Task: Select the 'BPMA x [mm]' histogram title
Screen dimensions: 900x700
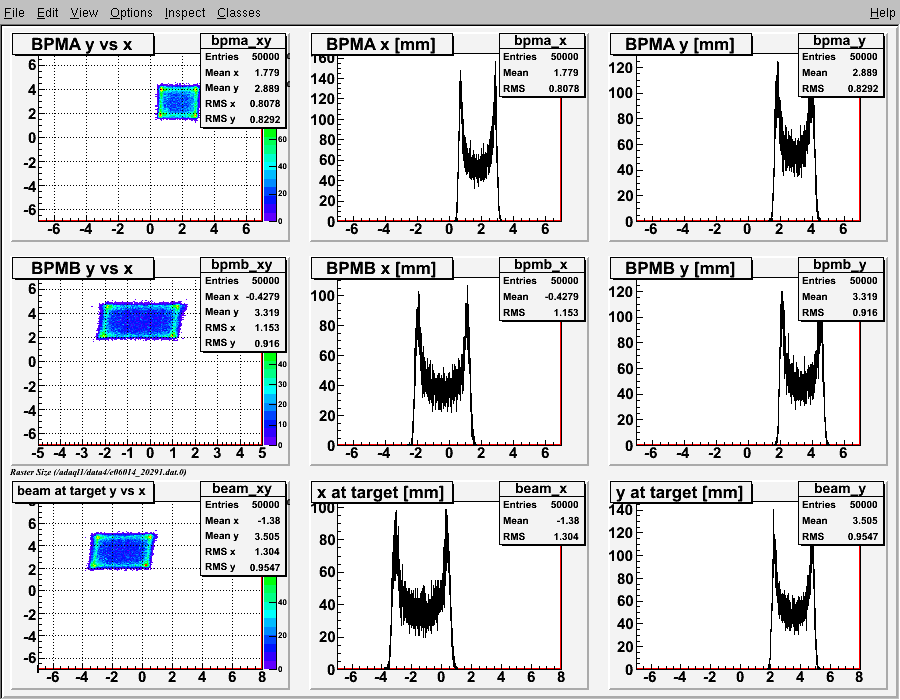Action: pos(382,44)
